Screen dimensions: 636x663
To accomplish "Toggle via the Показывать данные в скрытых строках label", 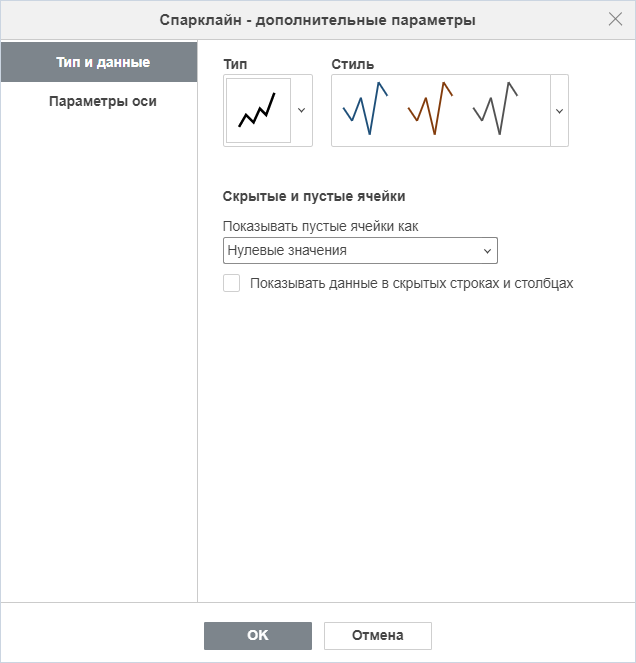I will [411, 283].
